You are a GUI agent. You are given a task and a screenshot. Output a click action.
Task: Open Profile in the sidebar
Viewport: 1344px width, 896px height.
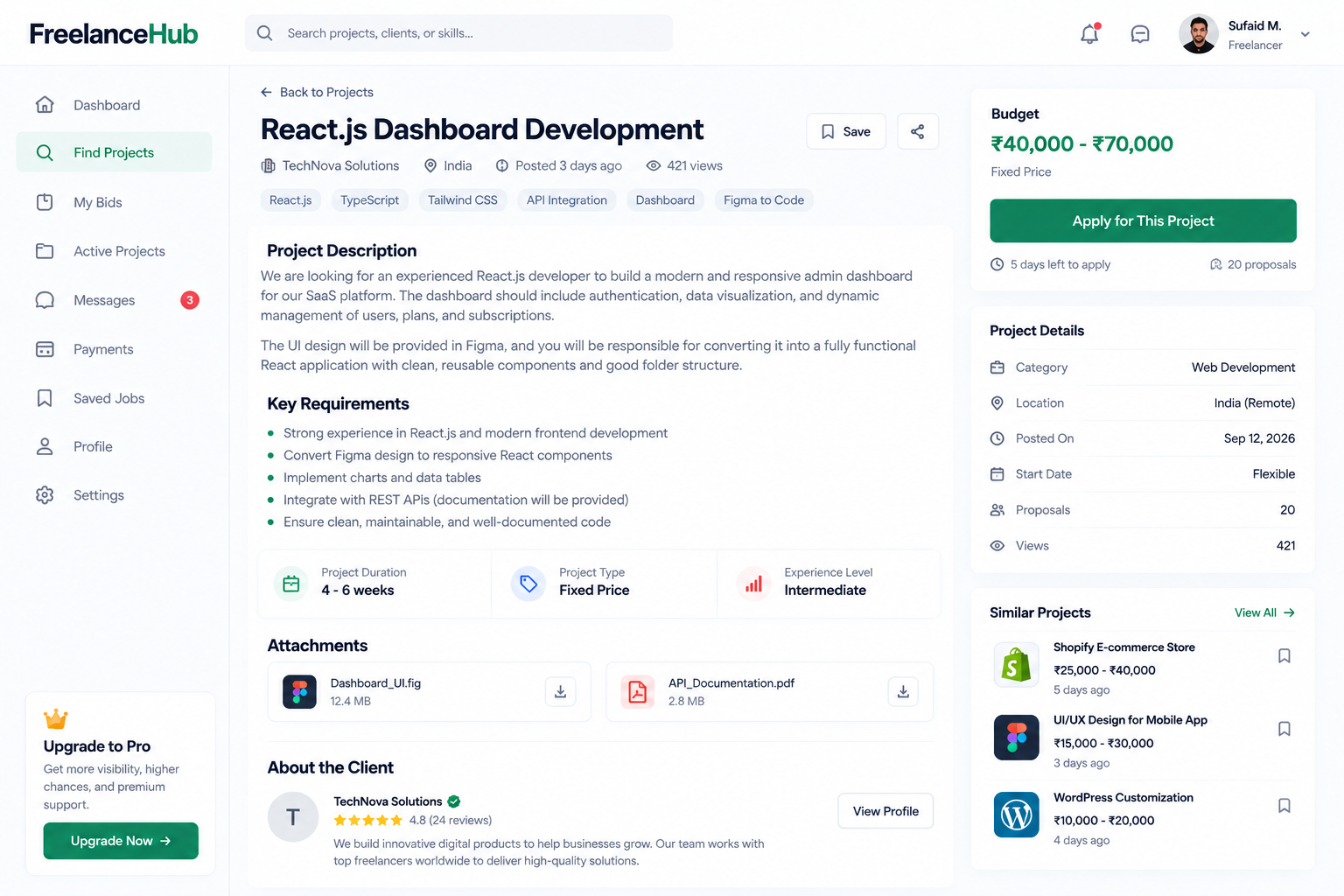click(114, 446)
